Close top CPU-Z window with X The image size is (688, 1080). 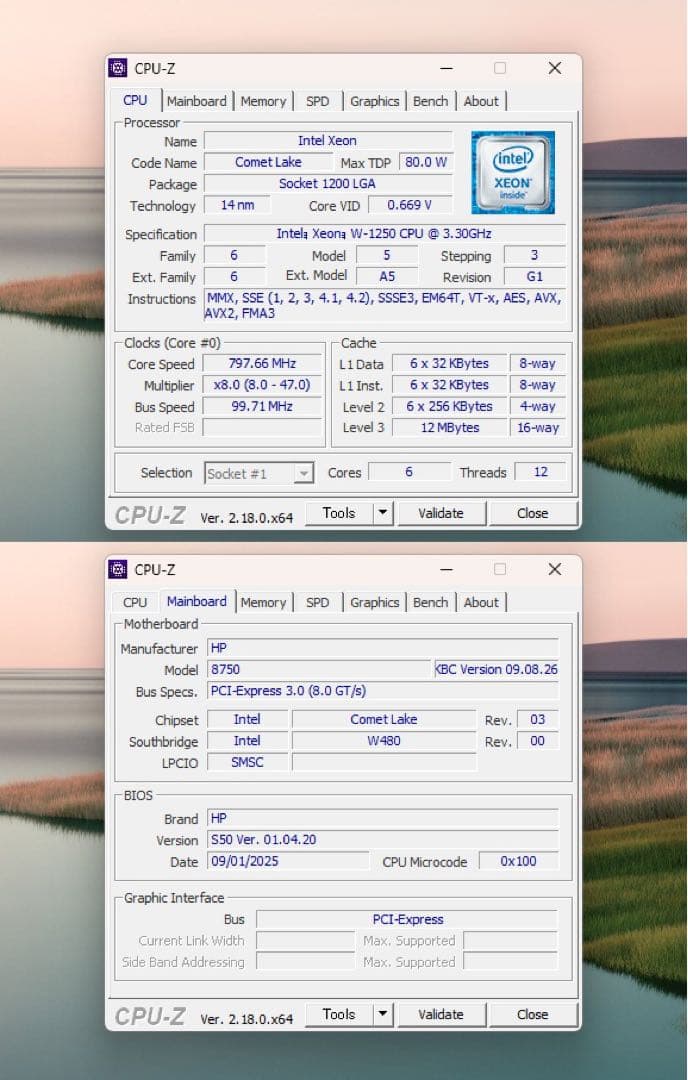[554, 68]
